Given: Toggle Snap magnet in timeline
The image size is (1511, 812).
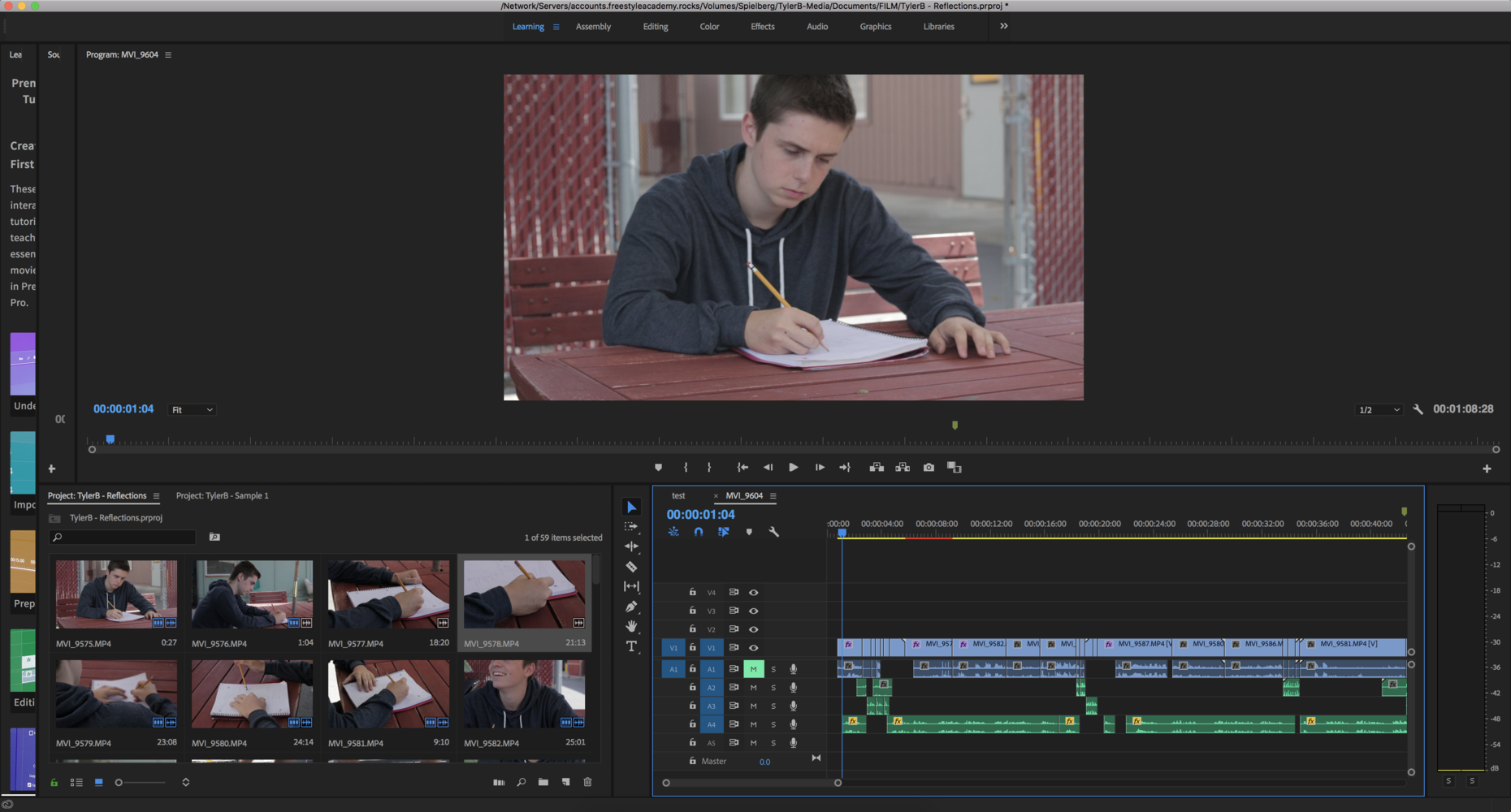Looking at the screenshot, I should click(x=699, y=532).
